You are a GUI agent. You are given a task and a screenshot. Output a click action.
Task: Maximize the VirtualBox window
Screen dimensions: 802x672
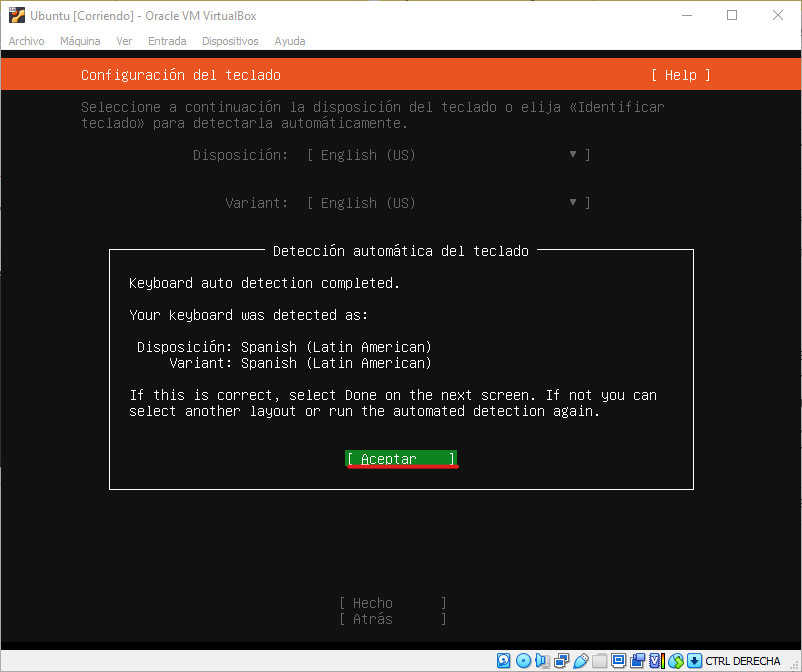(732, 15)
